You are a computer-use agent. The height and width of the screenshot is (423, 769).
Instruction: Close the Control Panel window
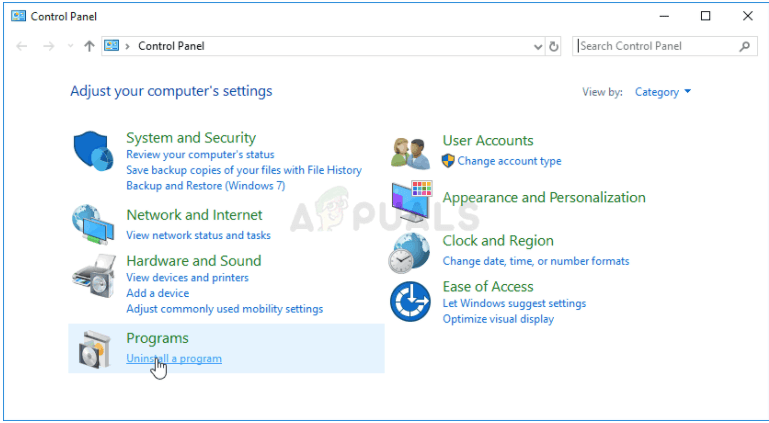(x=747, y=16)
